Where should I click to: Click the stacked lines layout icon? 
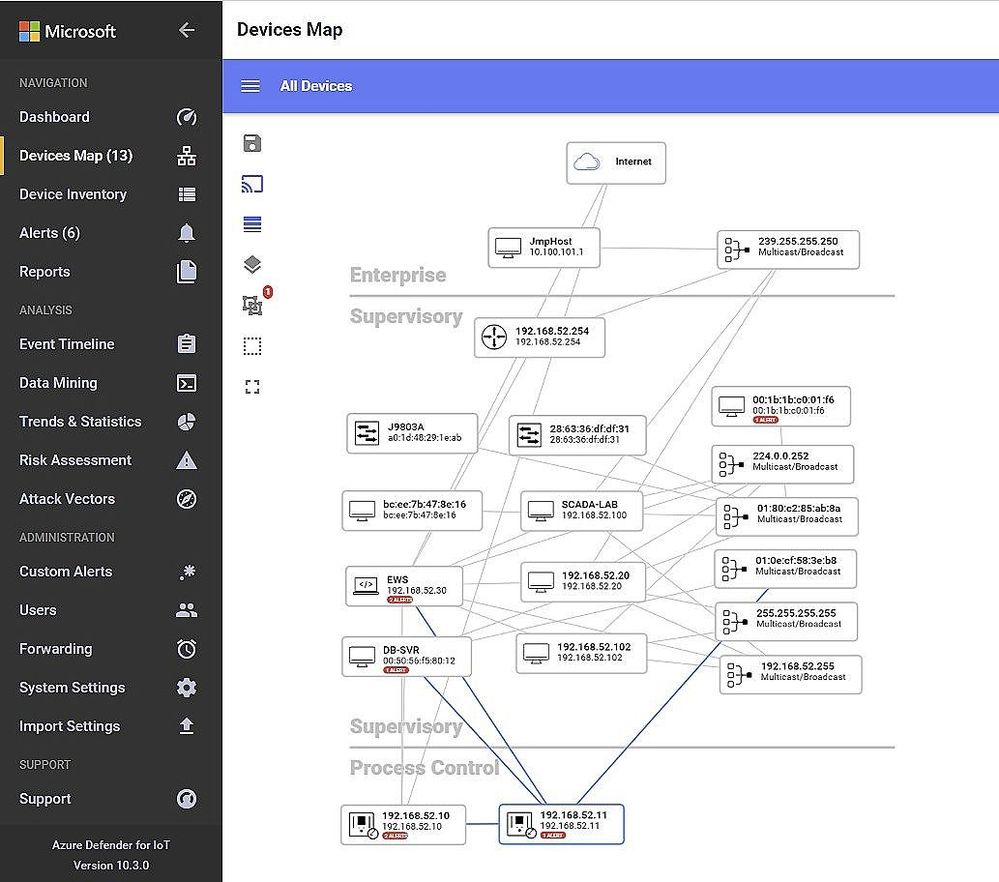252,224
